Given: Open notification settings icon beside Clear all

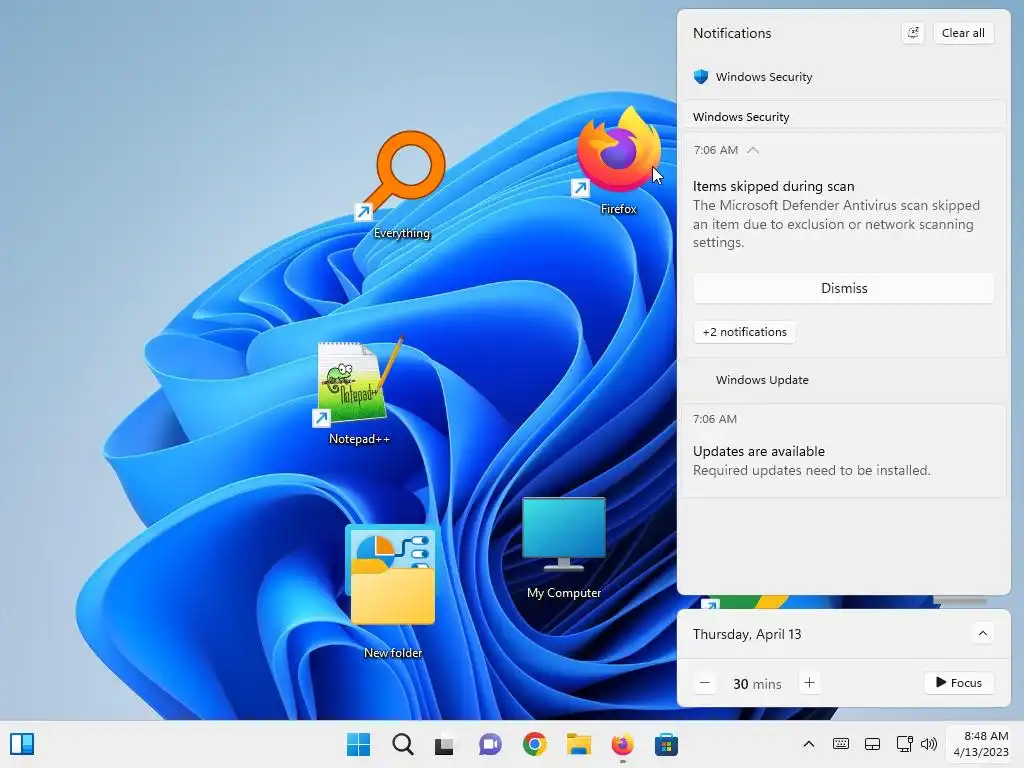Looking at the screenshot, I should click(913, 33).
